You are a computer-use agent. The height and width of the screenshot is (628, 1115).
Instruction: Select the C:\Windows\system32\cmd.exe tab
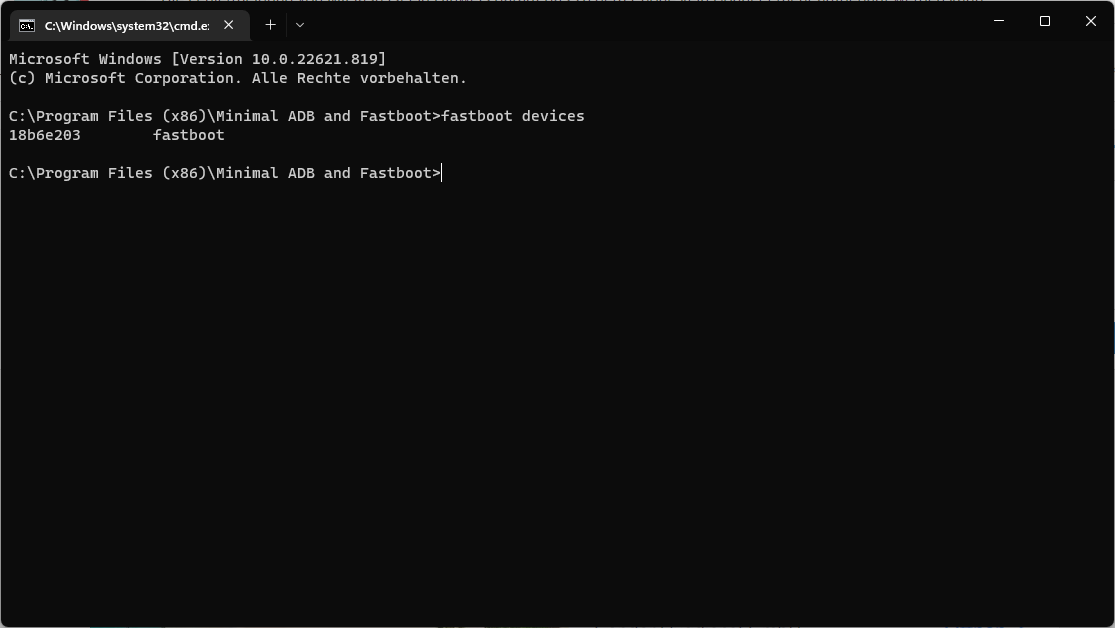tap(126, 25)
